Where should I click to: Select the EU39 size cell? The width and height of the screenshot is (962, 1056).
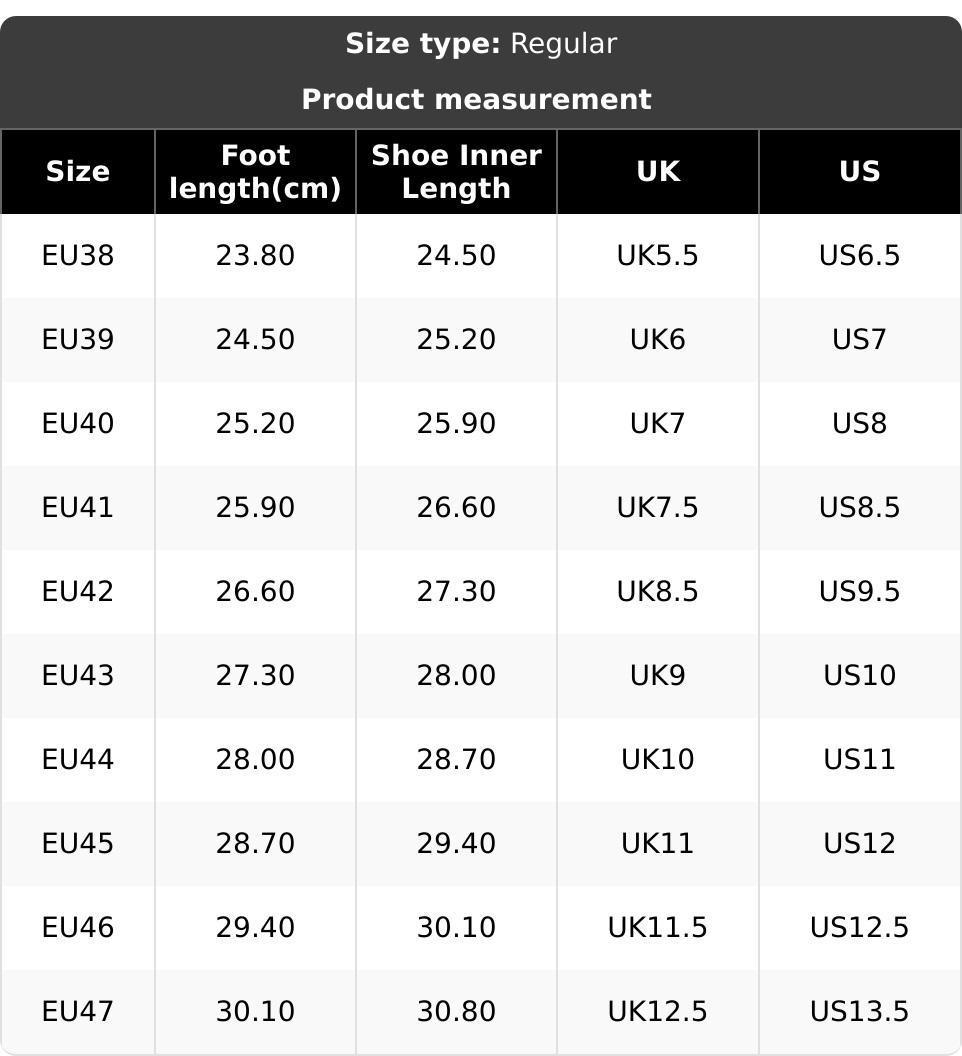pos(78,340)
